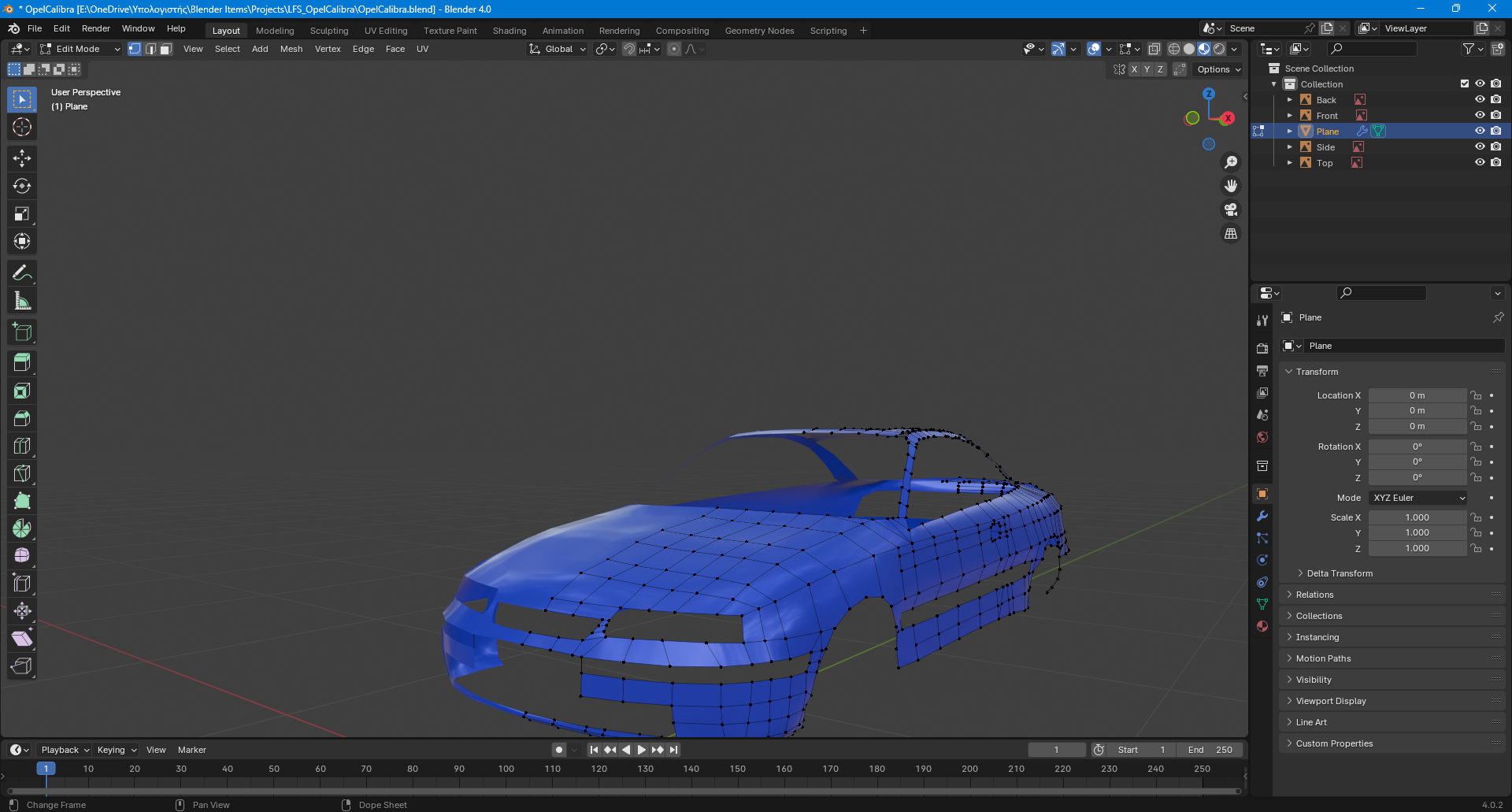Select the Loop Cut tool
The height and width of the screenshot is (812, 1512).
pyautogui.click(x=22, y=446)
